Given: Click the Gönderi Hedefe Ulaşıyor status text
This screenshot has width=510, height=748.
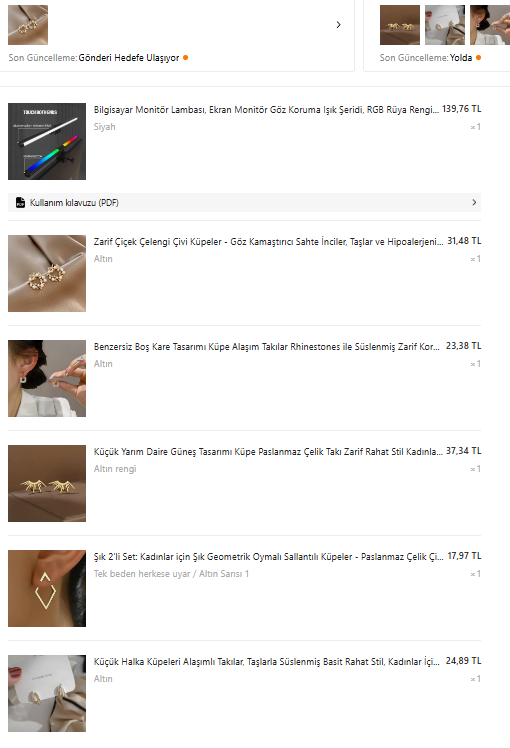Looking at the screenshot, I should click(x=129, y=58).
